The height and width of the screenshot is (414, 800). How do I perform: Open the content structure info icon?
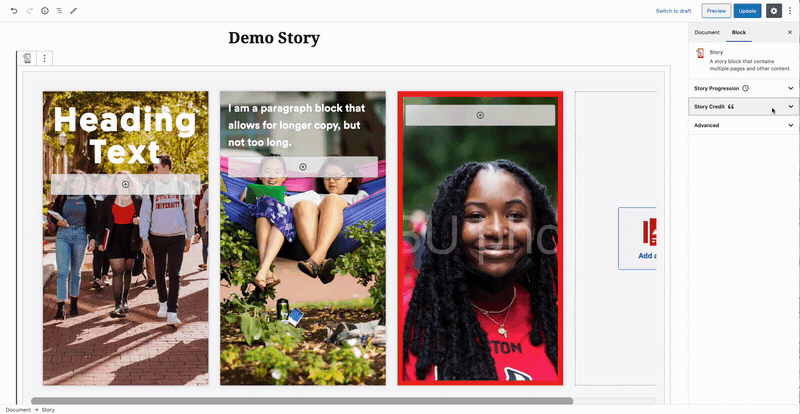[x=45, y=11]
